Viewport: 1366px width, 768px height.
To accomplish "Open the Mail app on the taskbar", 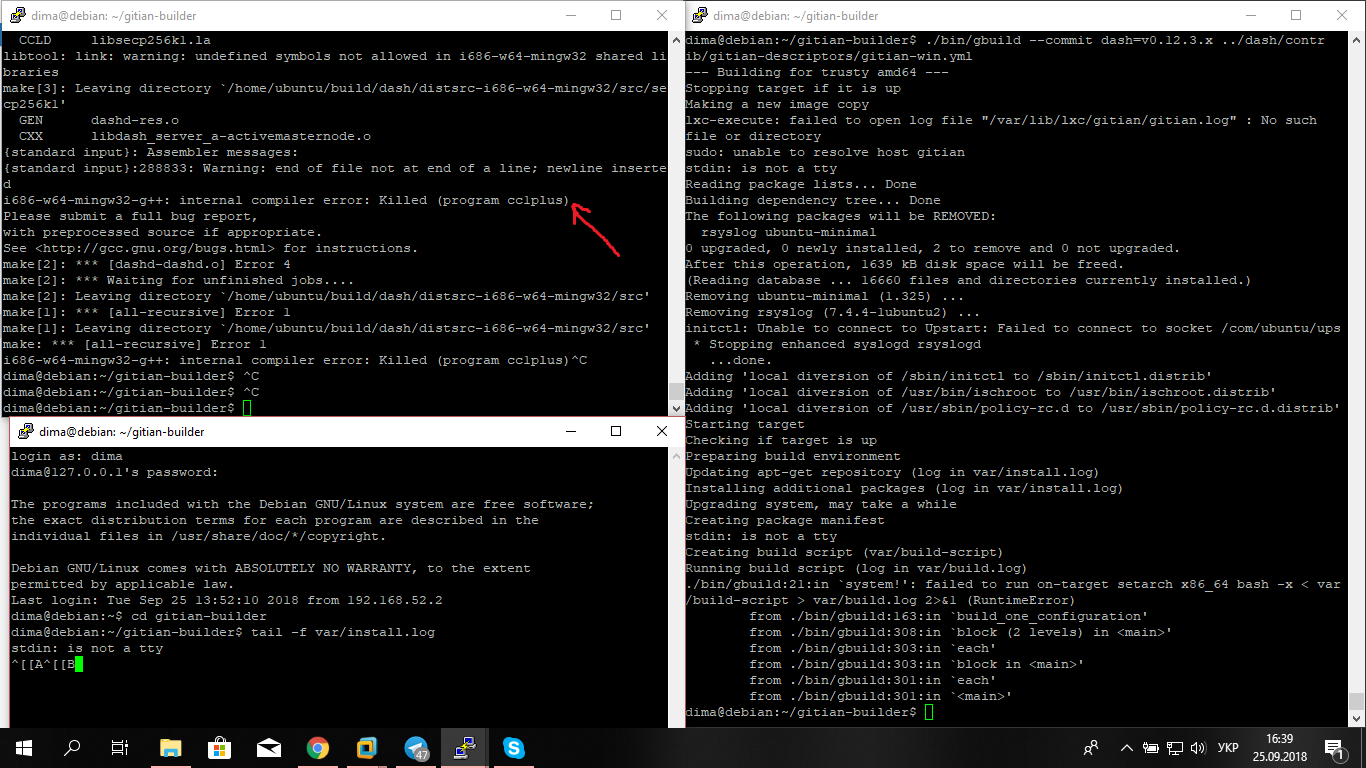I will click(x=269, y=747).
